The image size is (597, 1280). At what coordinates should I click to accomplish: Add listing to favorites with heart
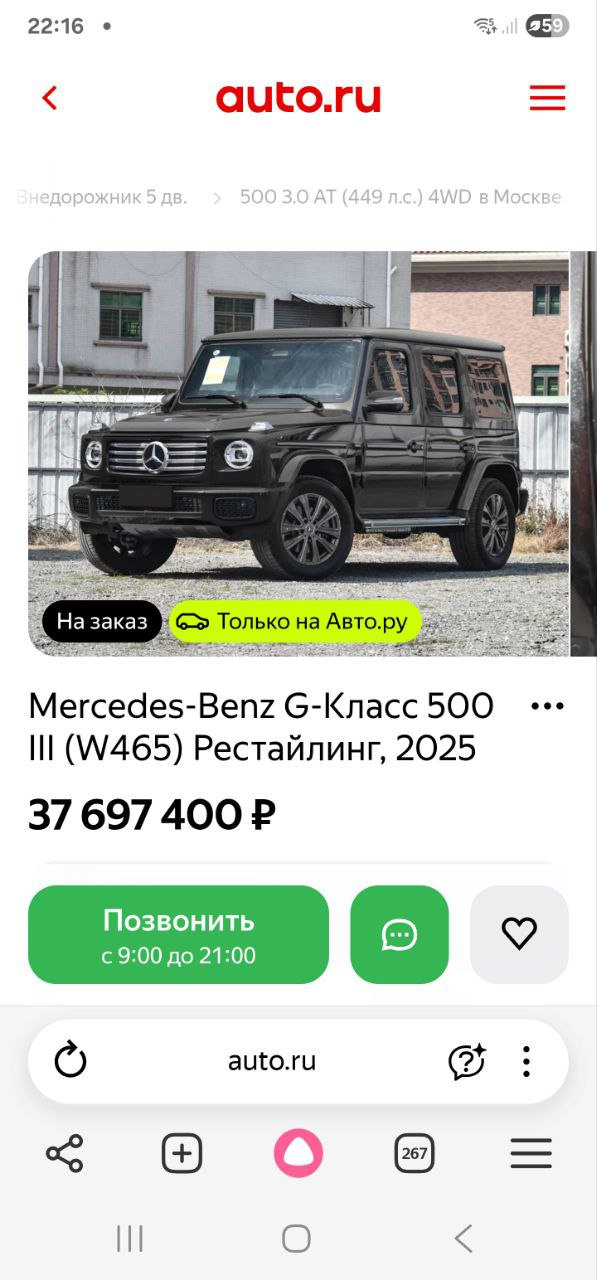tap(519, 934)
